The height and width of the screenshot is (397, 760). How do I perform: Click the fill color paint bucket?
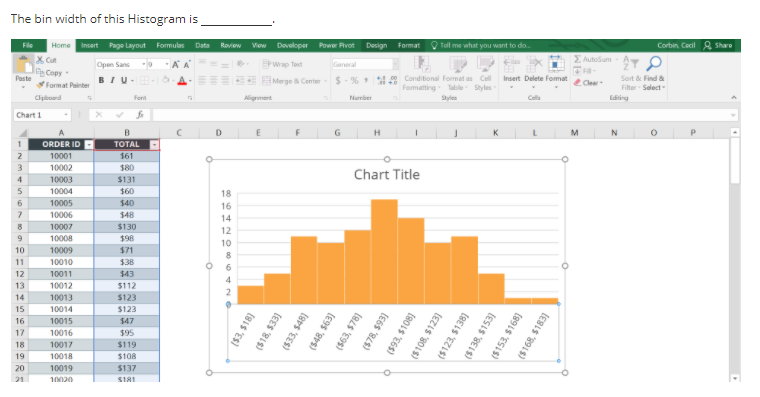click(x=165, y=80)
